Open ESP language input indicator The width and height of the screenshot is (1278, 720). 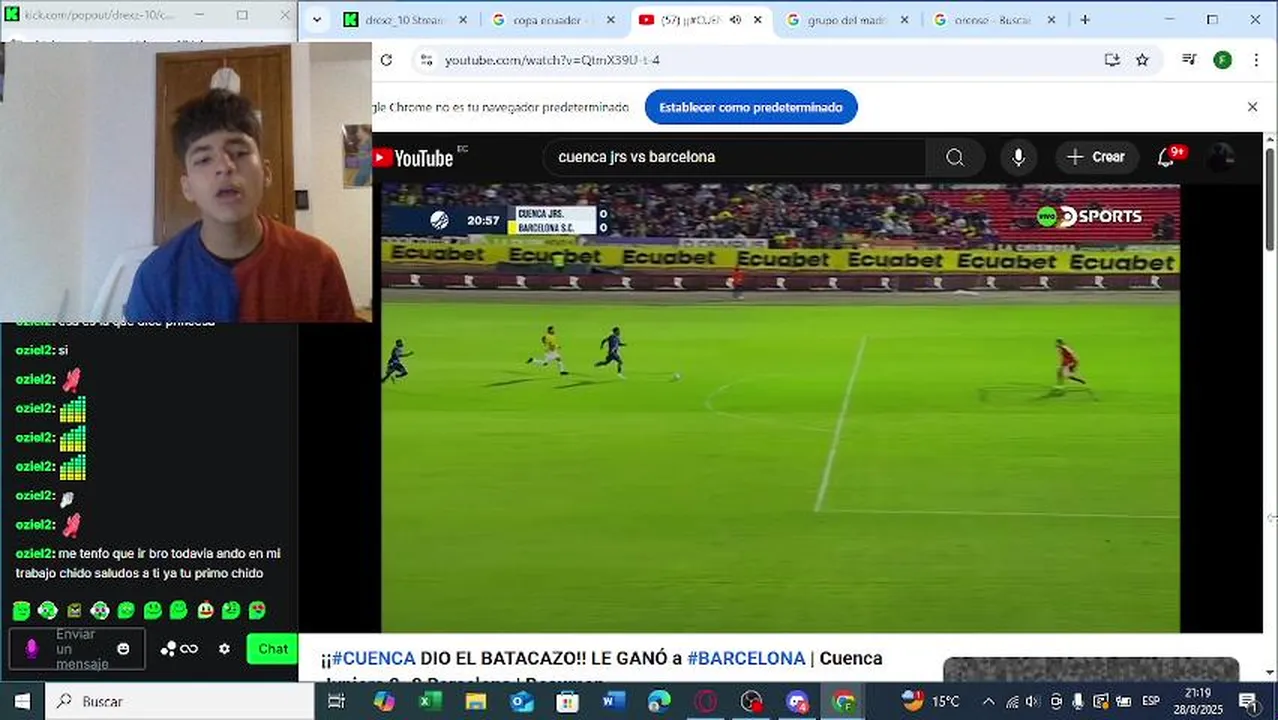coord(1151,701)
